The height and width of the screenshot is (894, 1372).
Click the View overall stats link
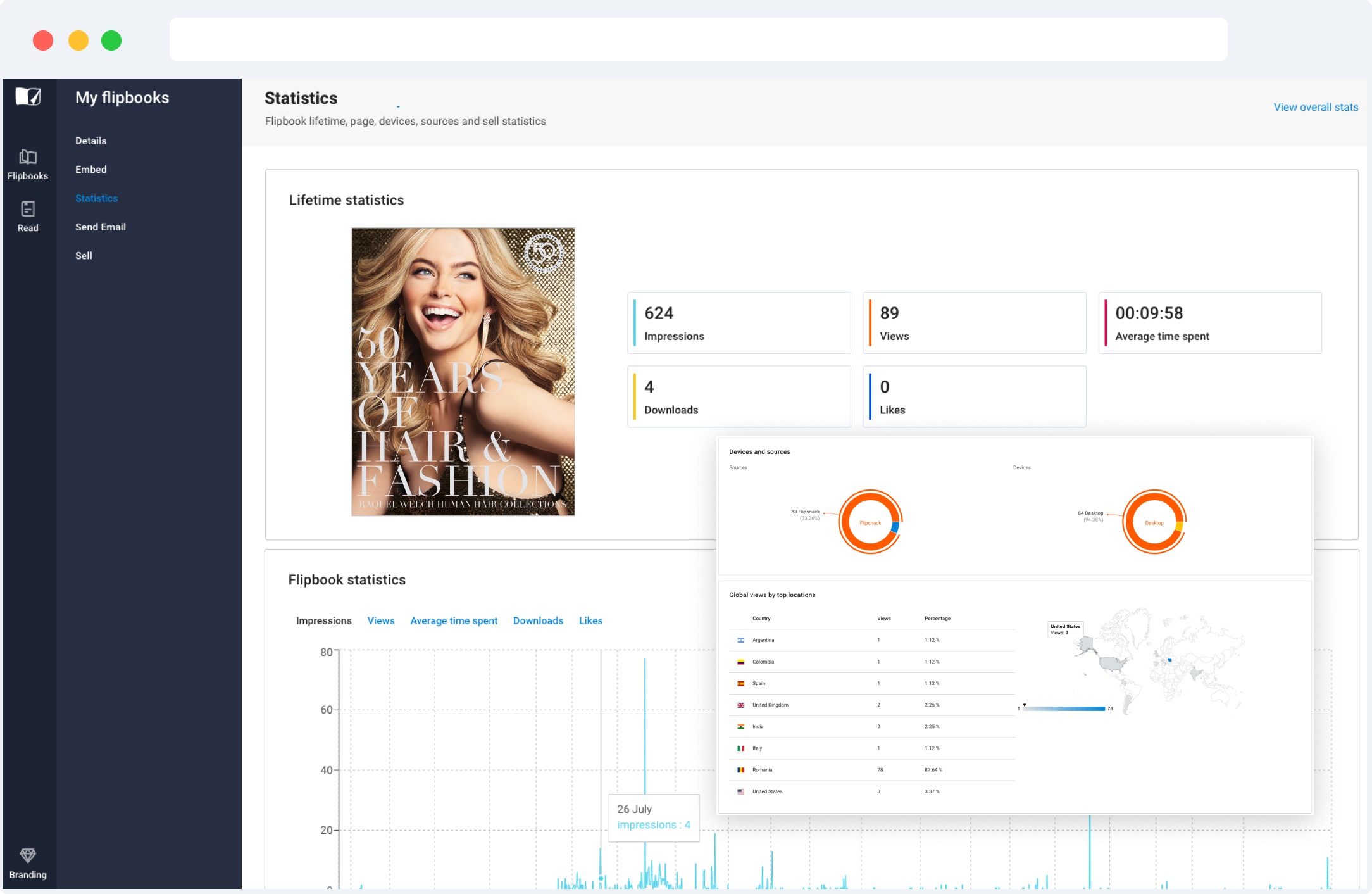[x=1316, y=107]
